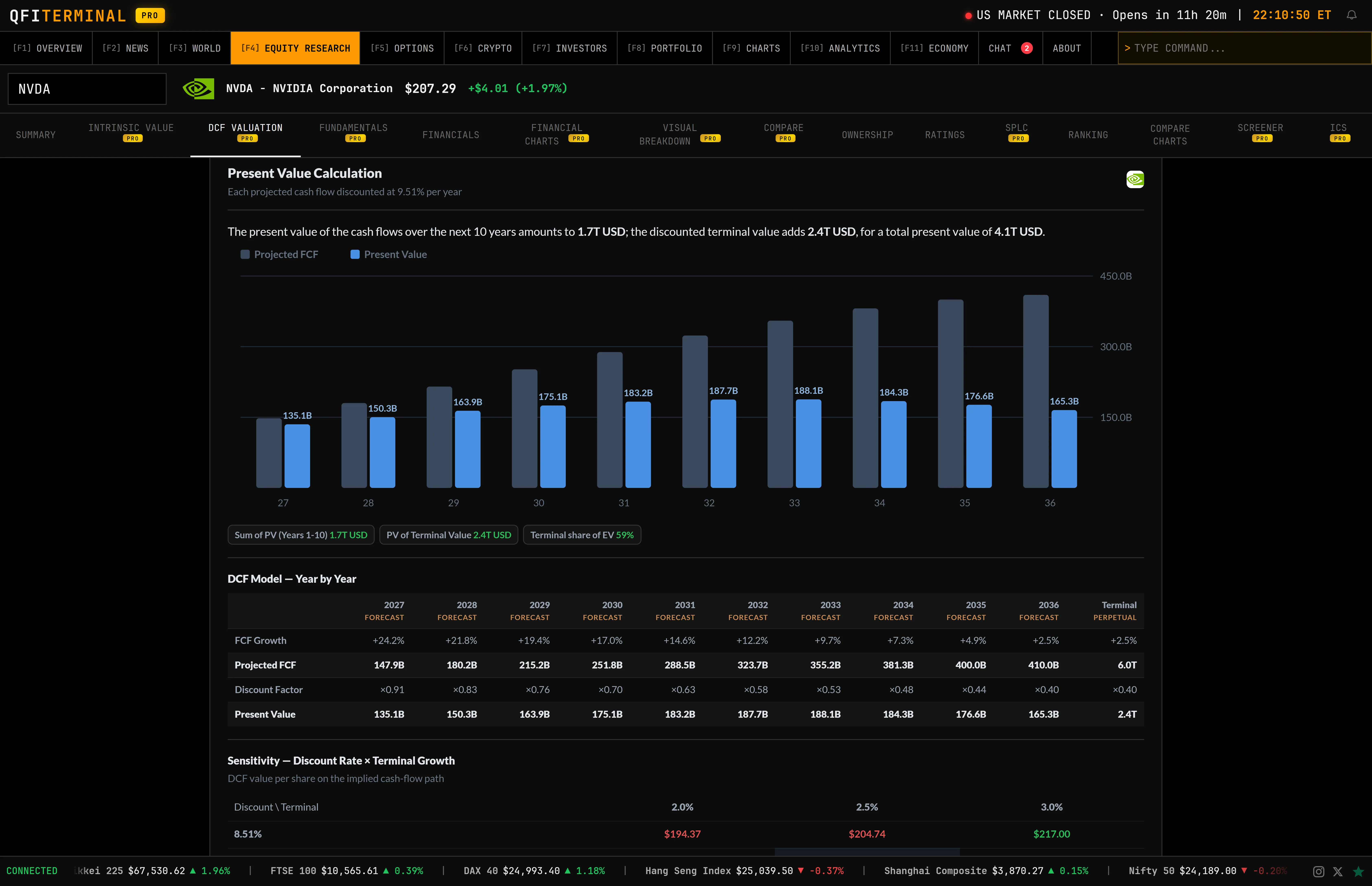1372x886 pixels.
Task: Switch to the F2 News tab
Action: pos(125,48)
